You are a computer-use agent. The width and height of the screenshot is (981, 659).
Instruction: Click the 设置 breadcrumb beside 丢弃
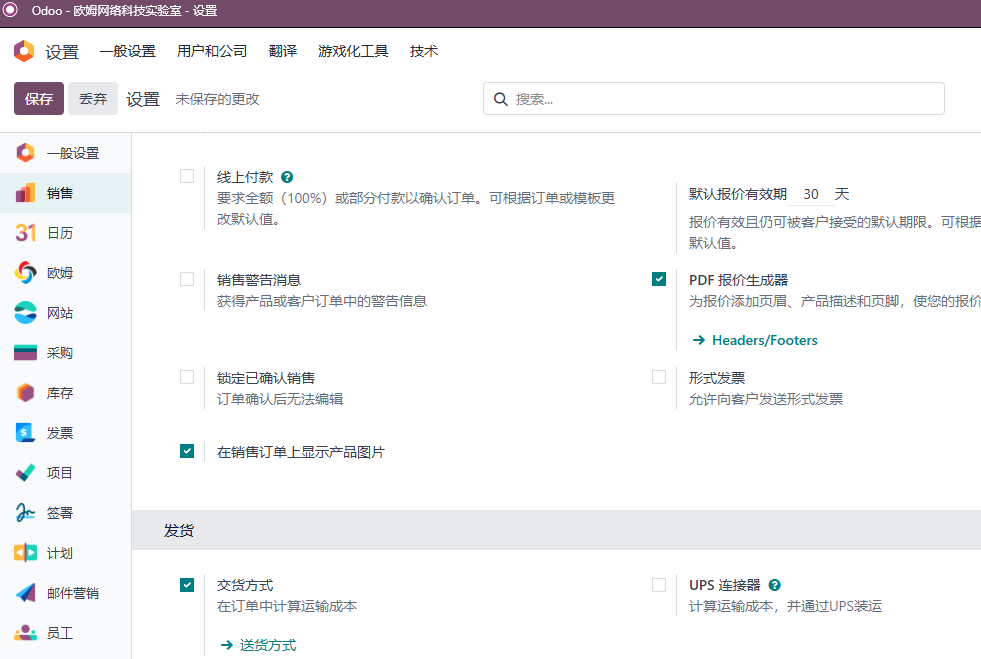[143, 99]
